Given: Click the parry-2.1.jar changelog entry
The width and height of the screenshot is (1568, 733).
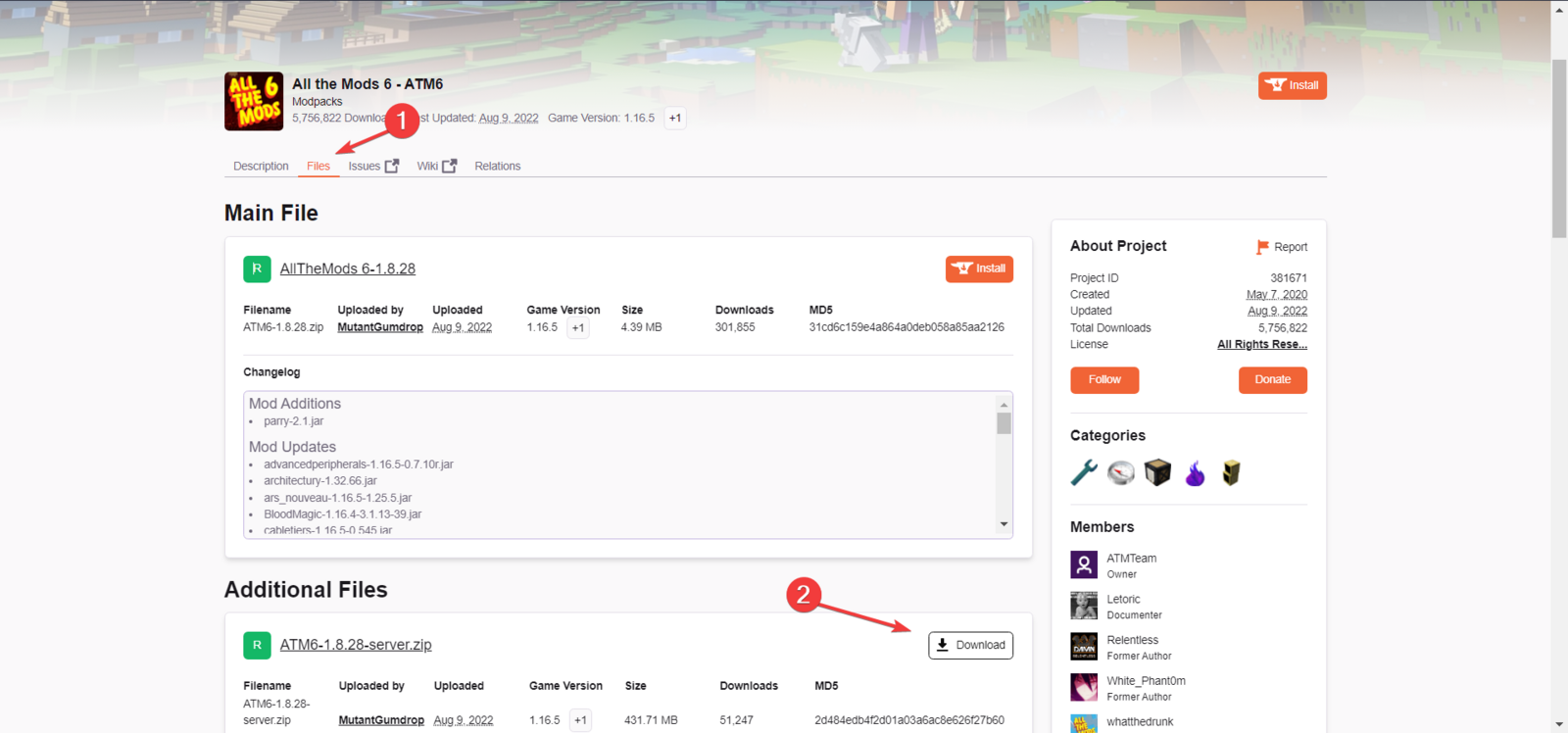Looking at the screenshot, I should pyautogui.click(x=293, y=421).
